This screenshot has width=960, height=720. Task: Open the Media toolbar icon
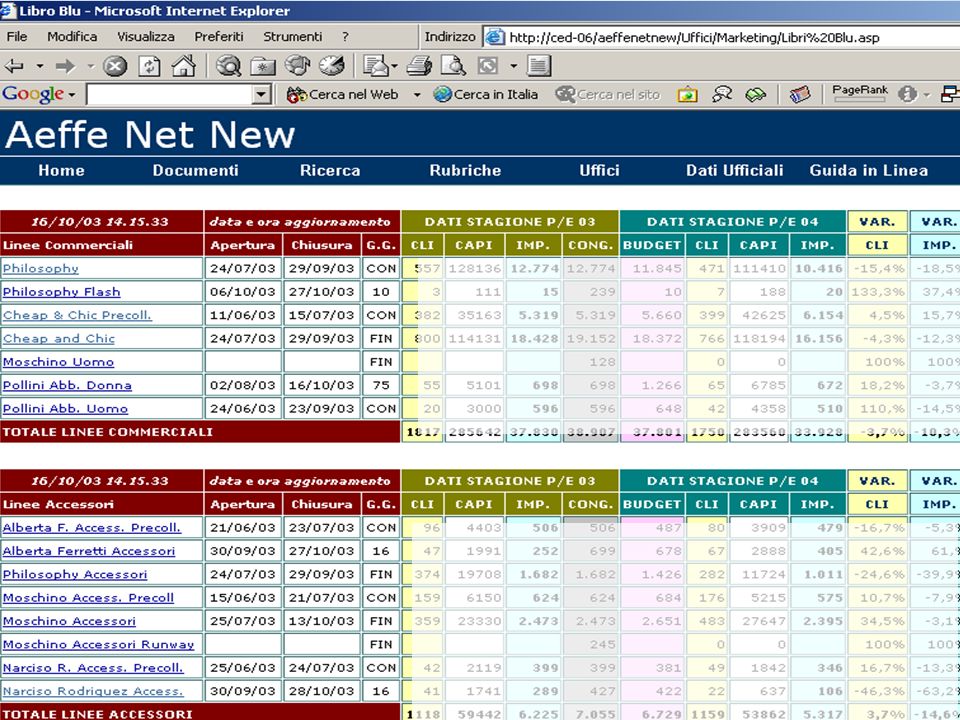(298, 66)
